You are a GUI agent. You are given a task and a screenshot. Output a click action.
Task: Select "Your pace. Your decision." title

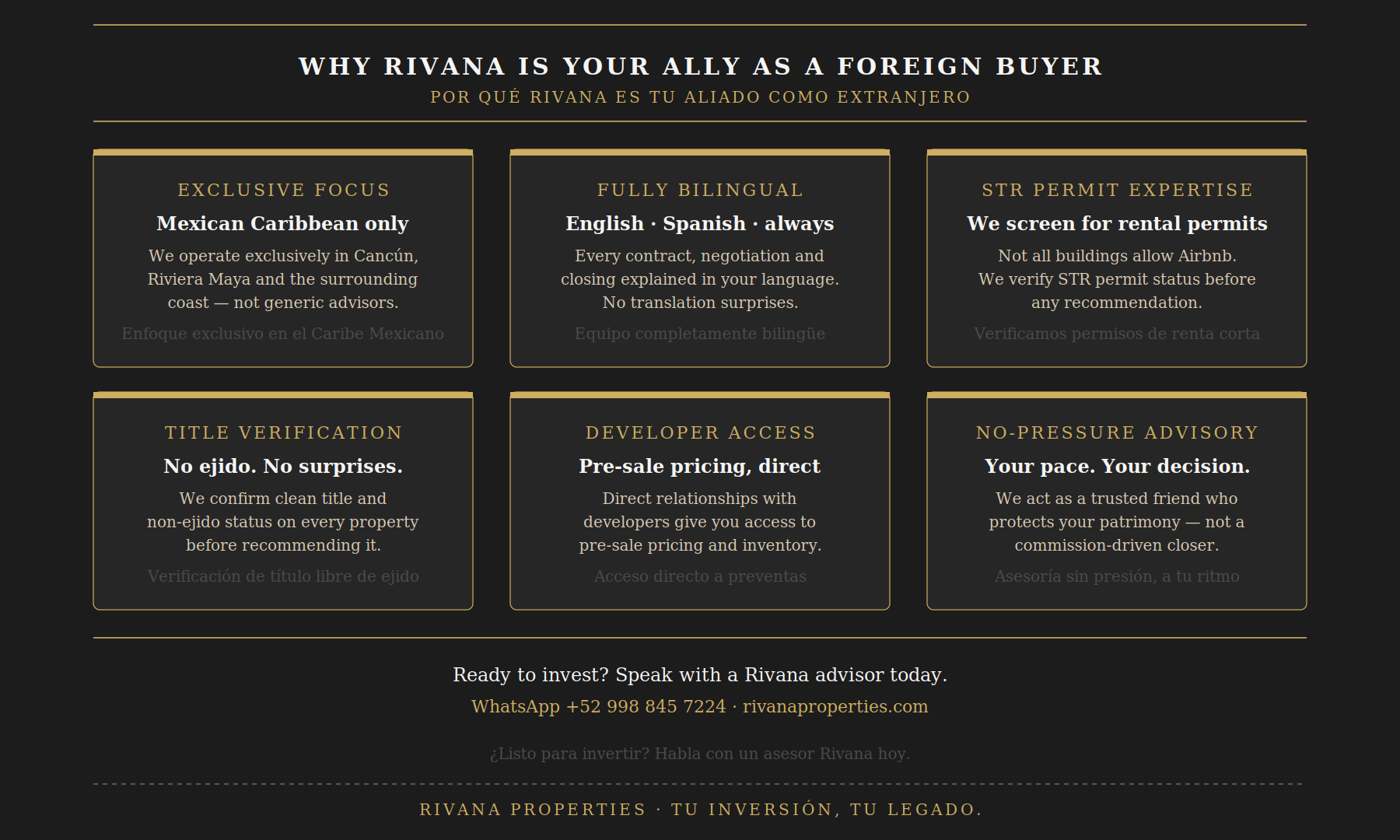point(1117,467)
